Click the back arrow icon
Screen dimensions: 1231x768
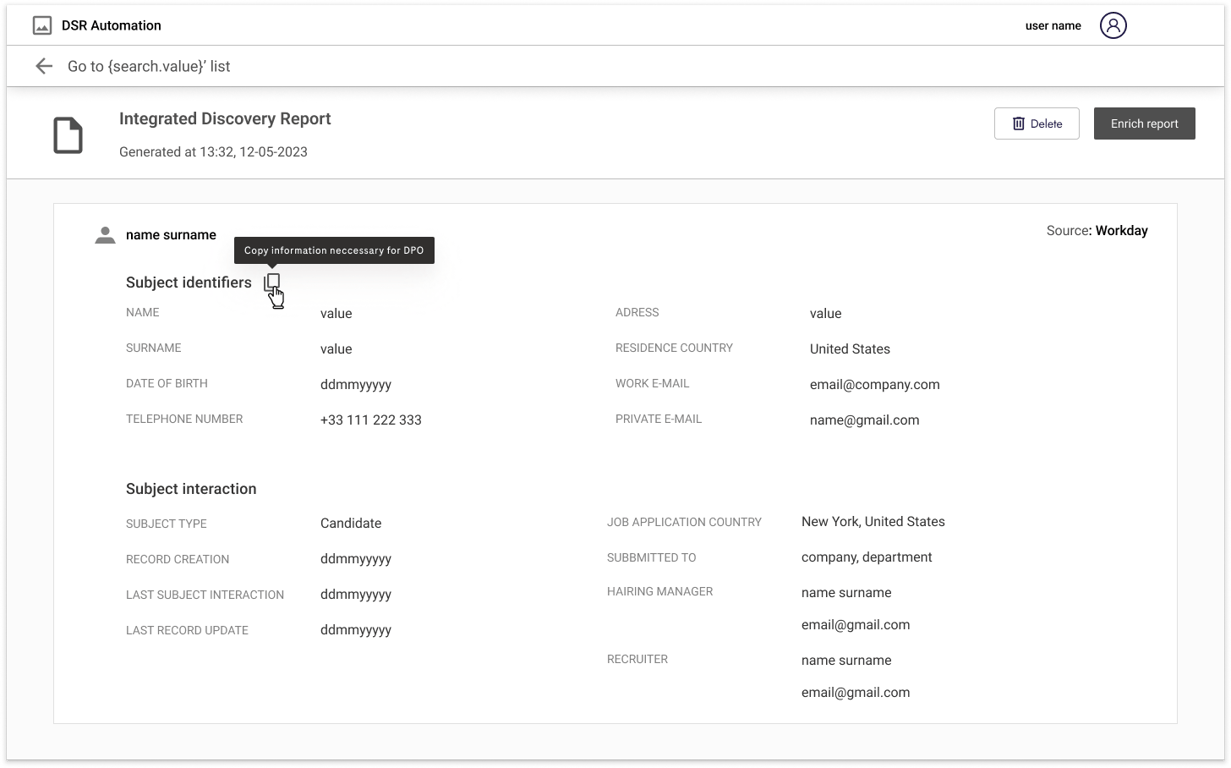point(44,66)
